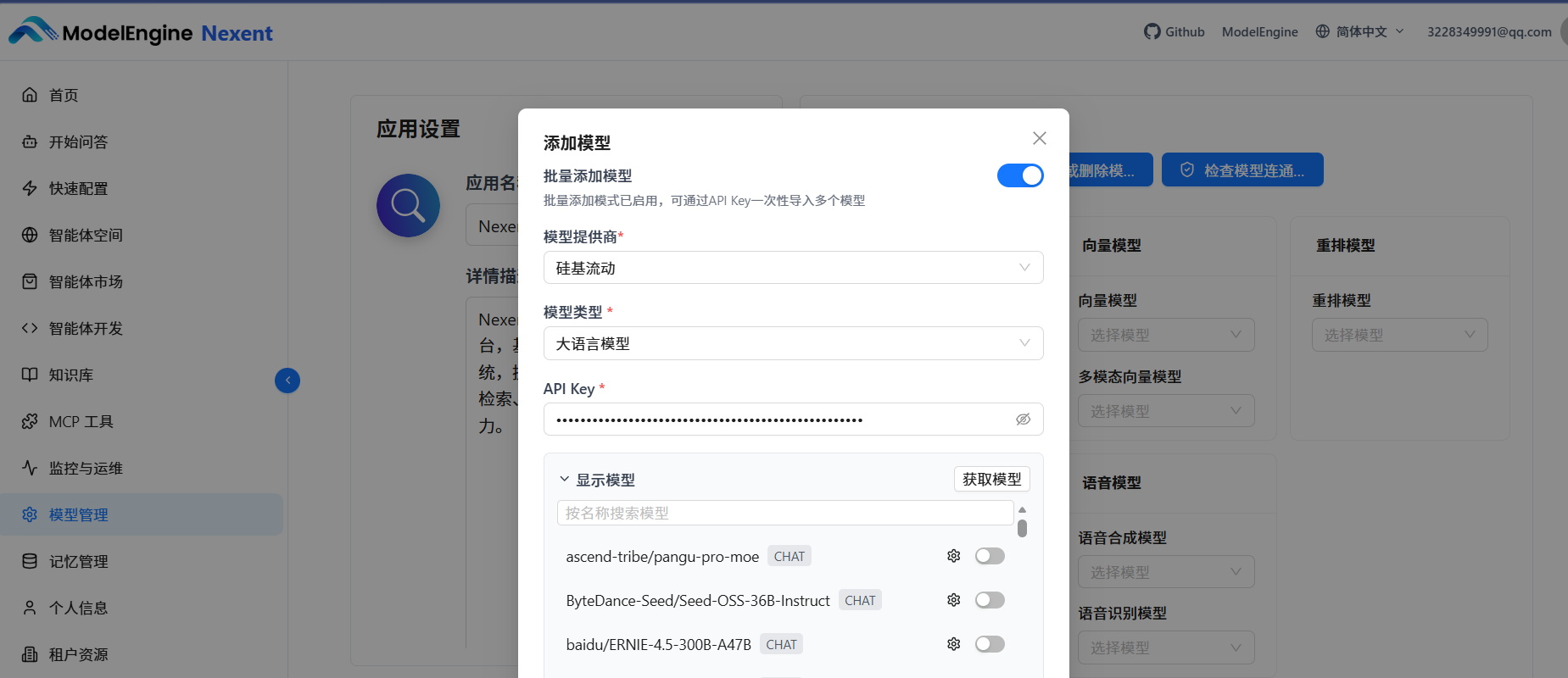Click the 监控与运维 activity icon
The height and width of the screenshot is (678, 1568).
tap(30, 468)
